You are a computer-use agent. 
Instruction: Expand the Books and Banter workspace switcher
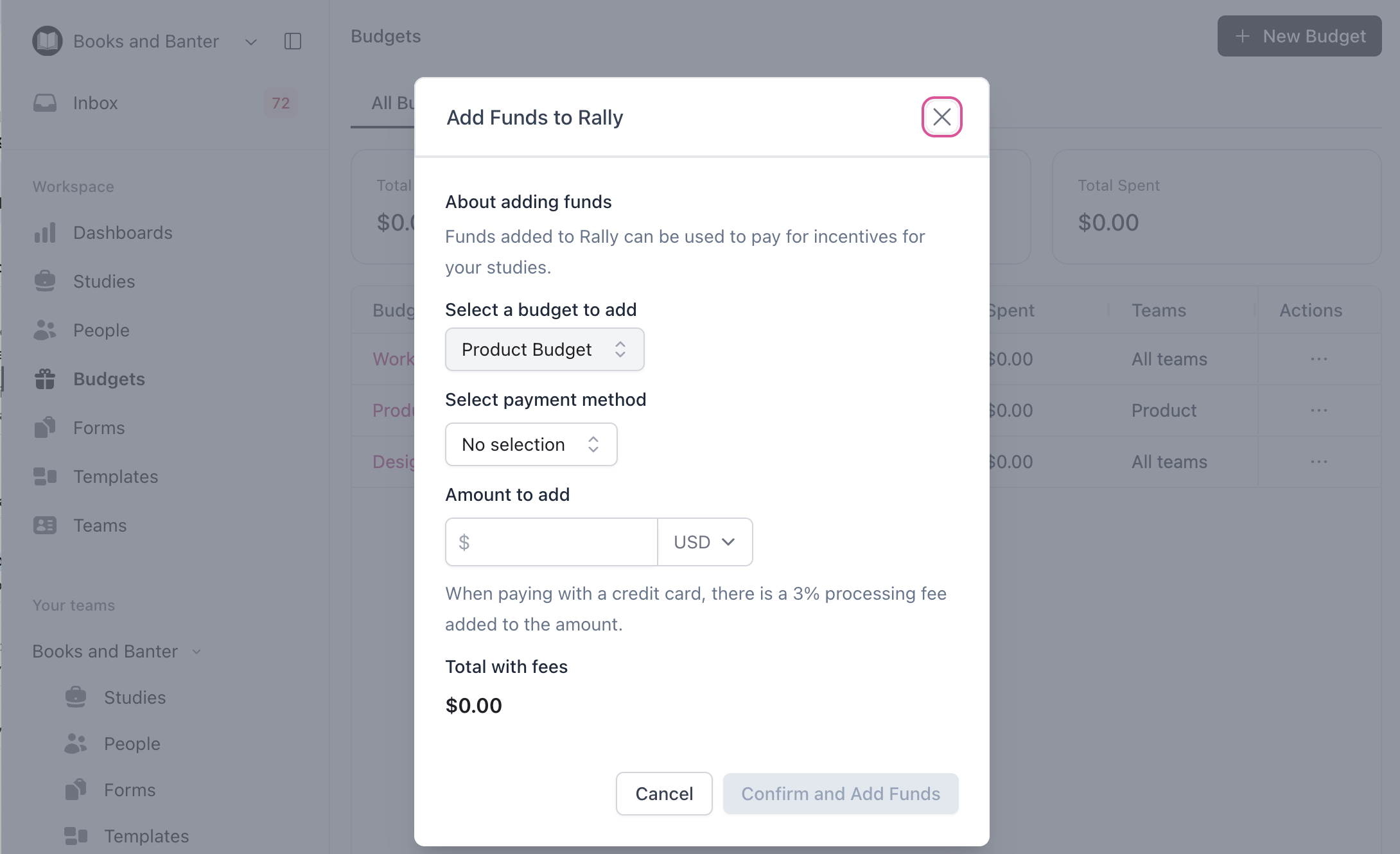(251, 42)
